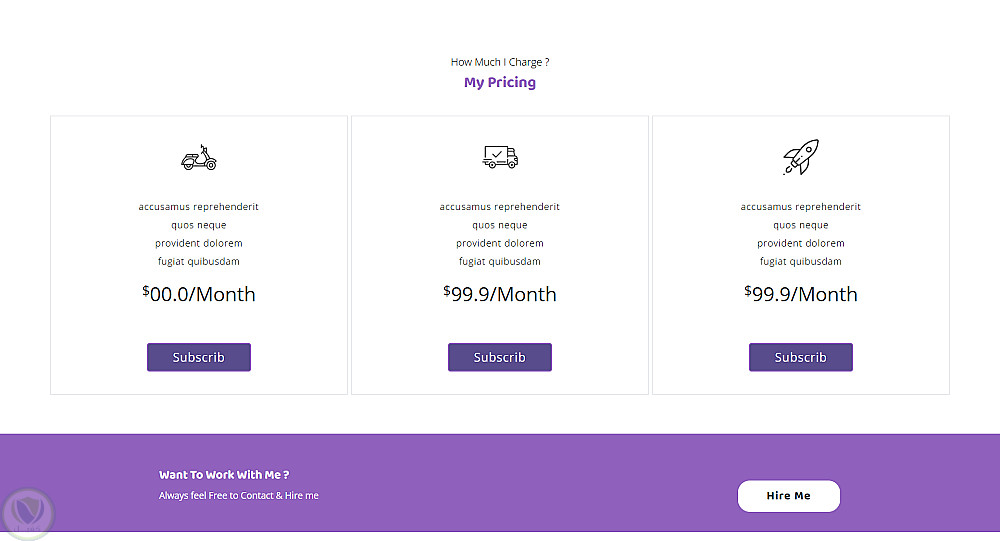Click the 'How Much I Charge ?' subtitle
The width and height of the screenshot is (1000, 541).
[x=500, y=62]
